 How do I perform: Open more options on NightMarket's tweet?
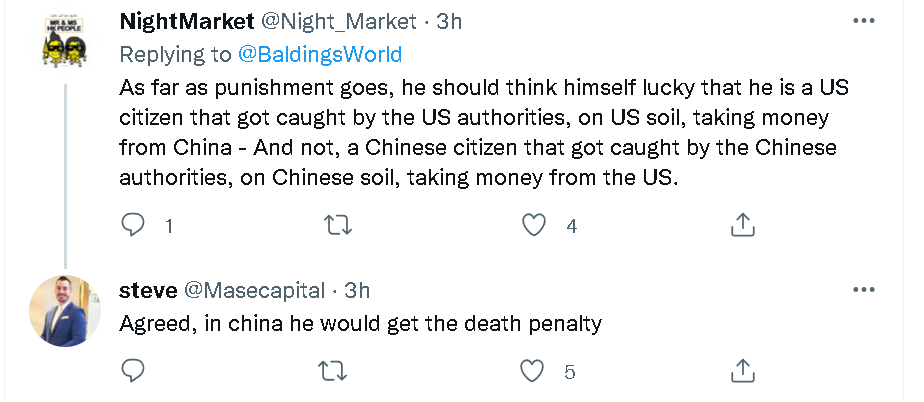point(864,21)
